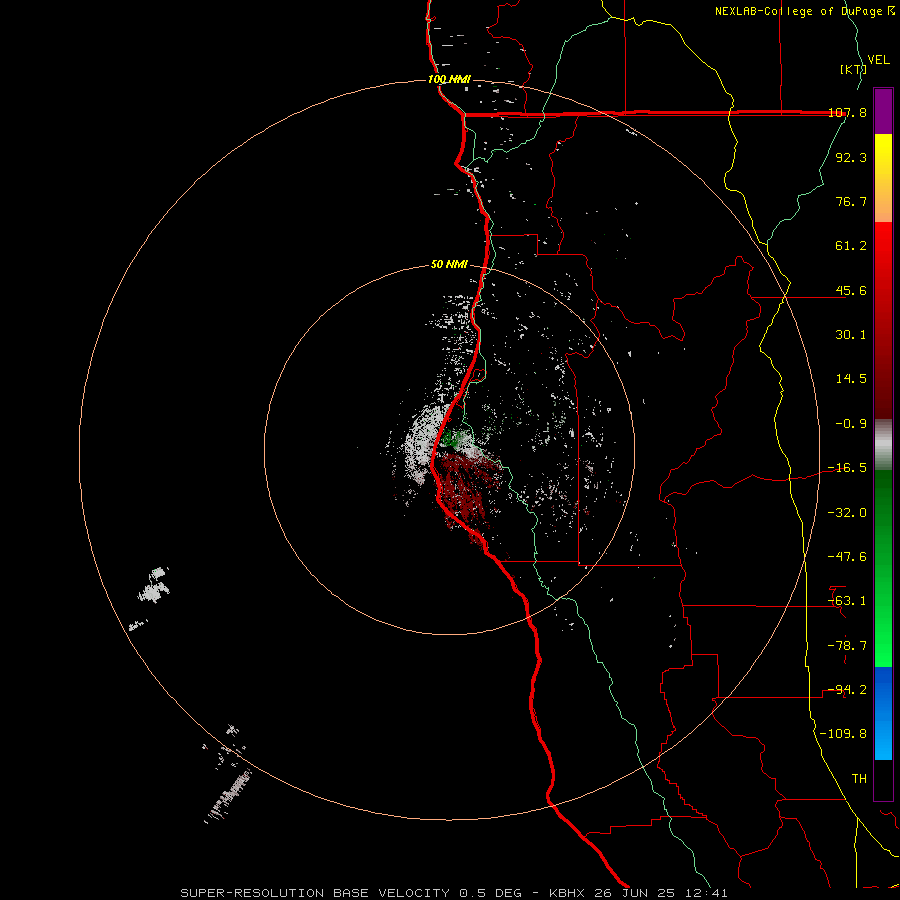Click the -109.8 legend value
Image resolution: width=900 pixels, height=900 pixels.
point(843,734)
